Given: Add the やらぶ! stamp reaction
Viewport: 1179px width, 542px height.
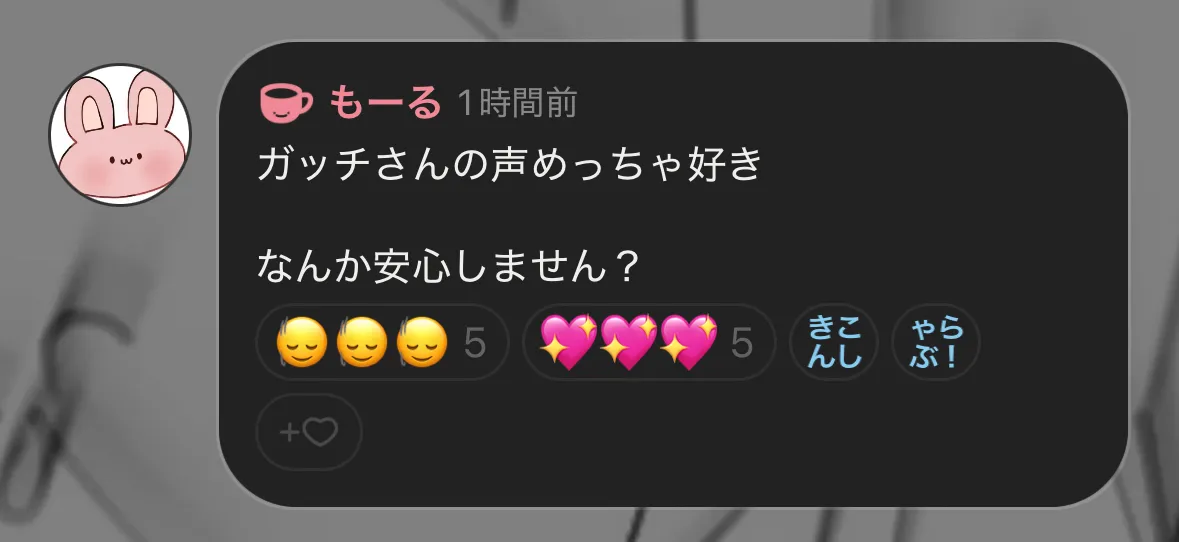Looking at the screenshot, I should click(x=936, y=342).
